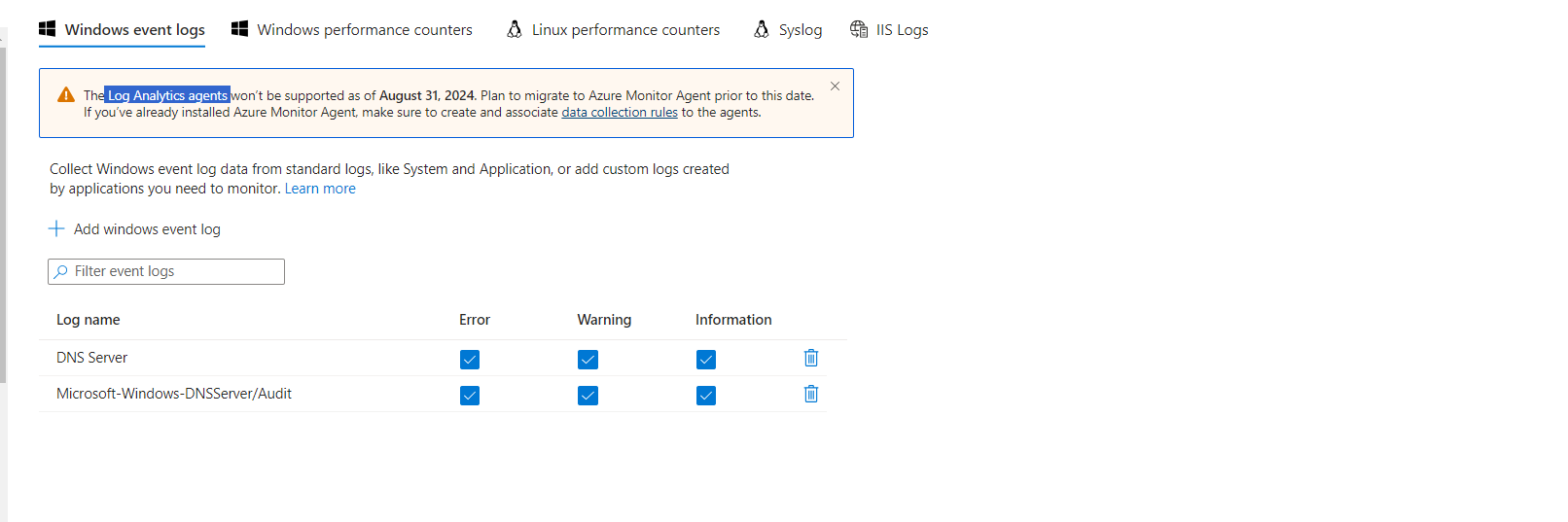Toggle Warning for Microsoft-Windows-DNSServer/Audit

588,396
